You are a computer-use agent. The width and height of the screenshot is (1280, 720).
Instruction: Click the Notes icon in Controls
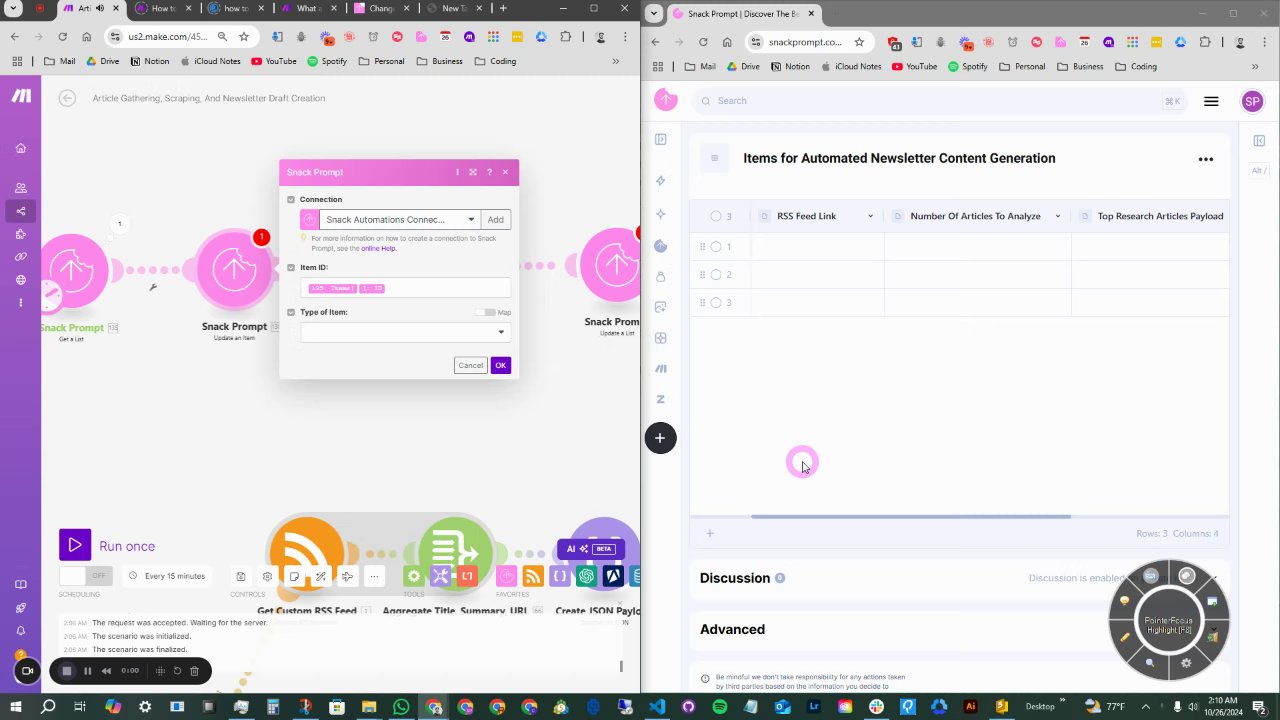click(x=294, y=576)
